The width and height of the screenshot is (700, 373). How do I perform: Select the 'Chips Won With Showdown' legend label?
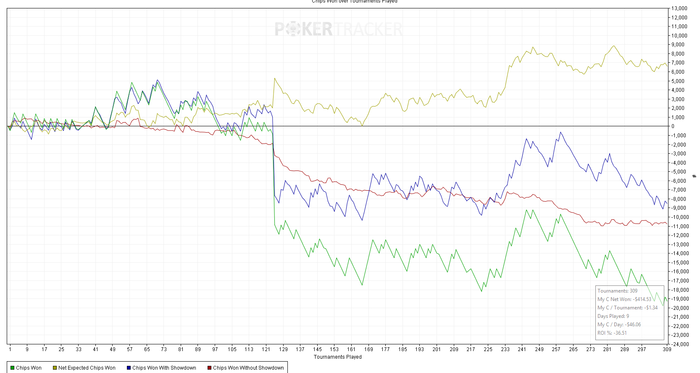click(x=164, y=368)
